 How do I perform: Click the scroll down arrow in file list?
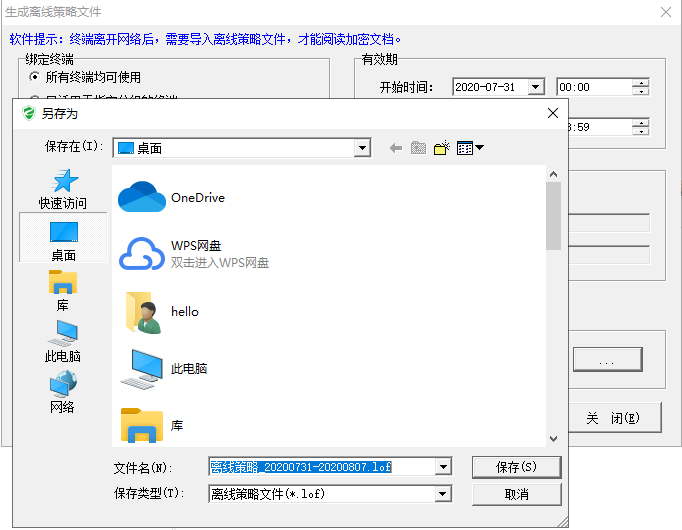(x=553, y=439)
